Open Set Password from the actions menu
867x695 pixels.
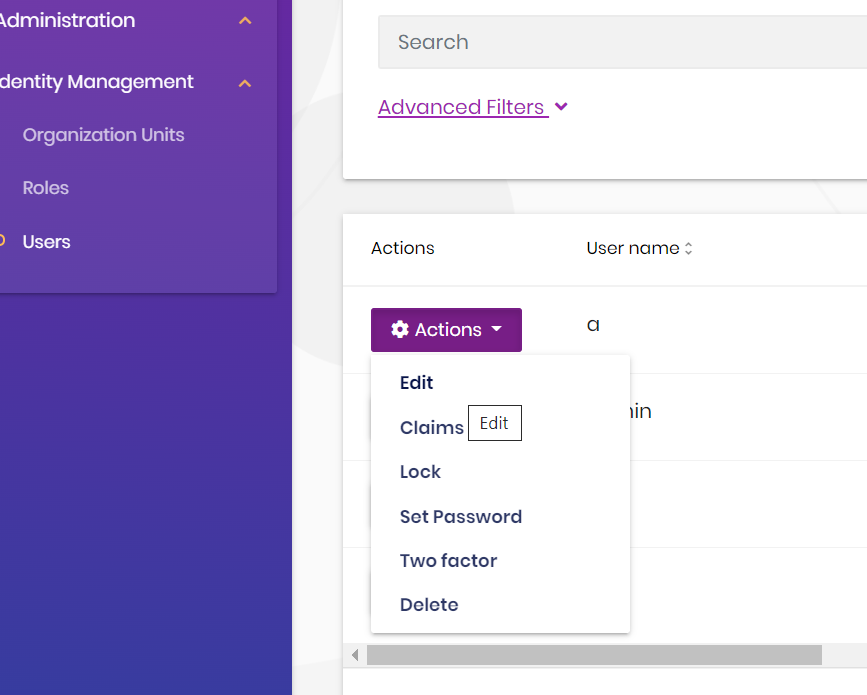point(460,517)
